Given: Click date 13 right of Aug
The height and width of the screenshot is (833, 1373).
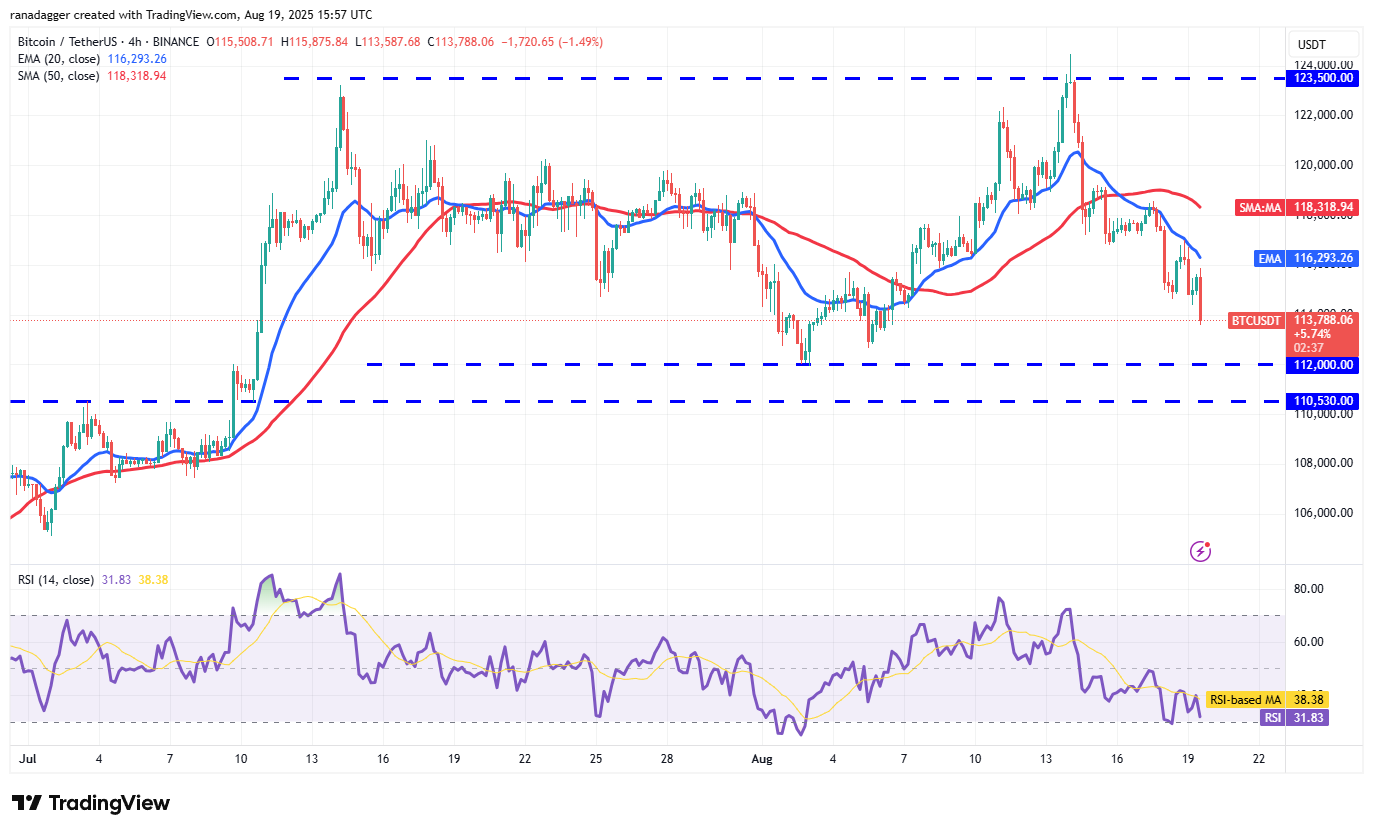Looking at the screenshot, I should click(1046, 759).
